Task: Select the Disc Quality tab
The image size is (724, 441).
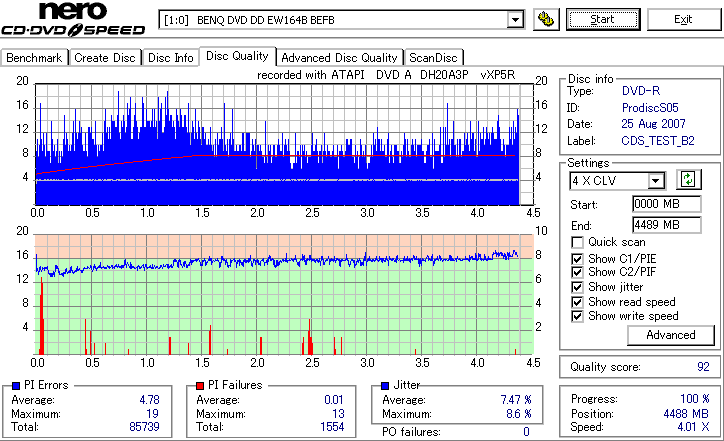Action: coord(237,56)
